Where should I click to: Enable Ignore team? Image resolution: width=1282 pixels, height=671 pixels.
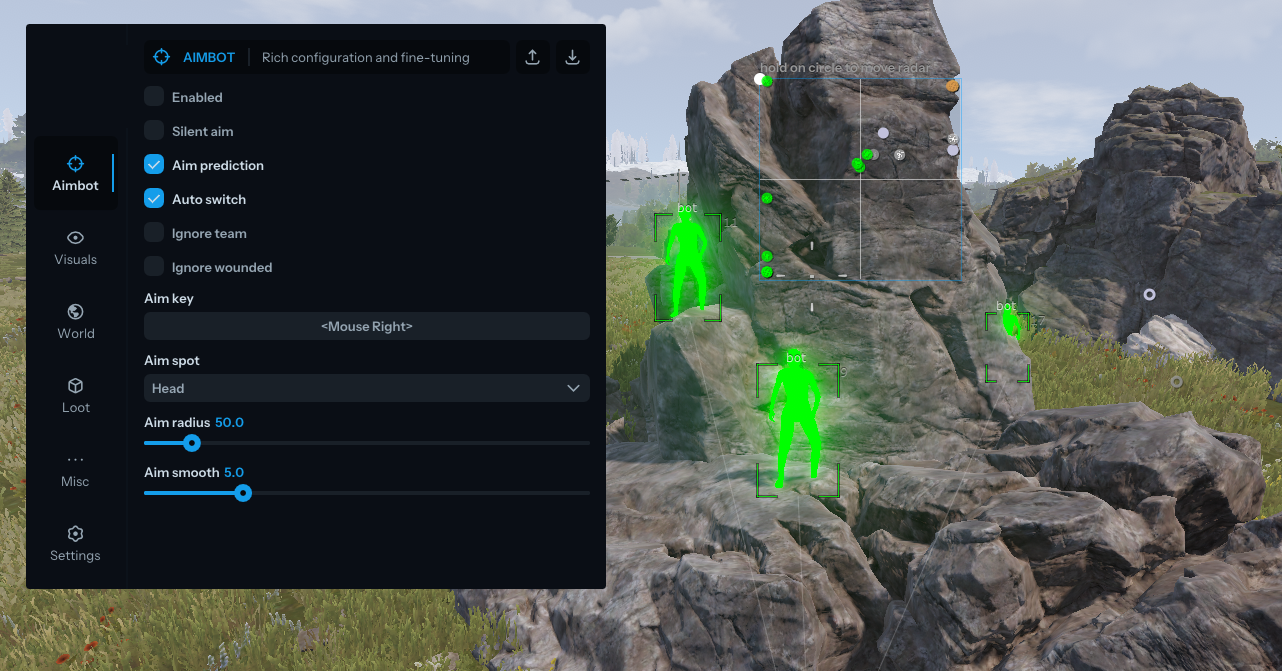[153, 232]
